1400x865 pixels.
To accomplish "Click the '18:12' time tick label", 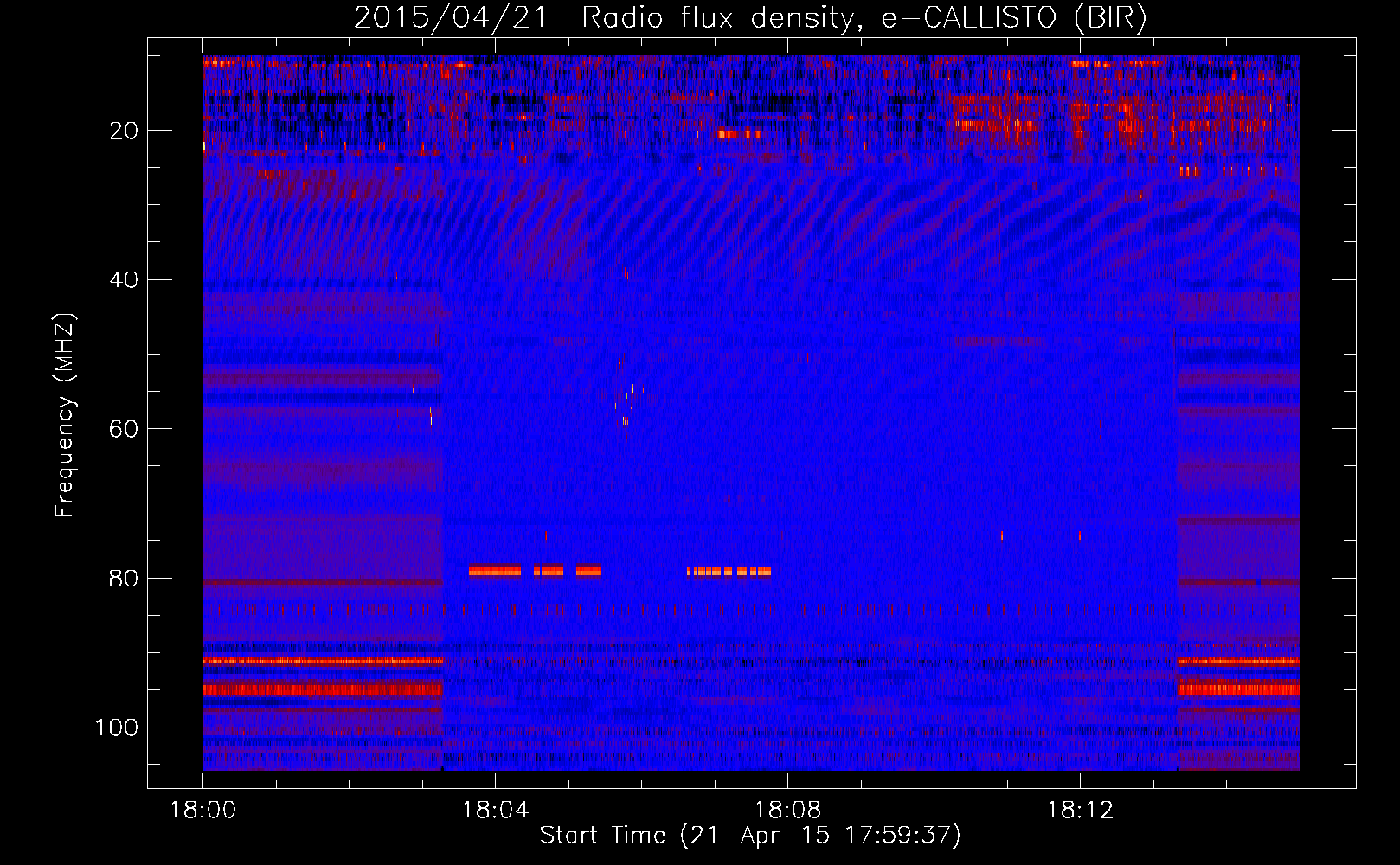I will pos(1080,811).
